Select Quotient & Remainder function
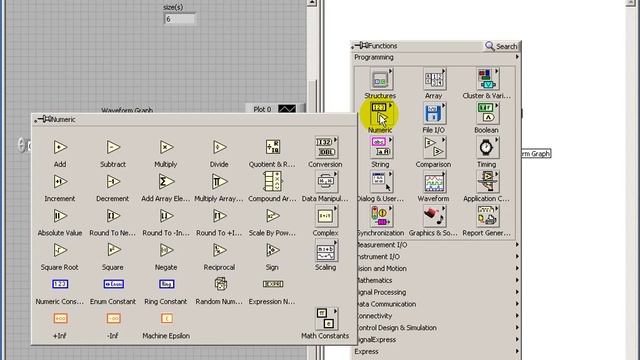The width and height of the screenshot is (640, 360). click(x=272, y=147)
